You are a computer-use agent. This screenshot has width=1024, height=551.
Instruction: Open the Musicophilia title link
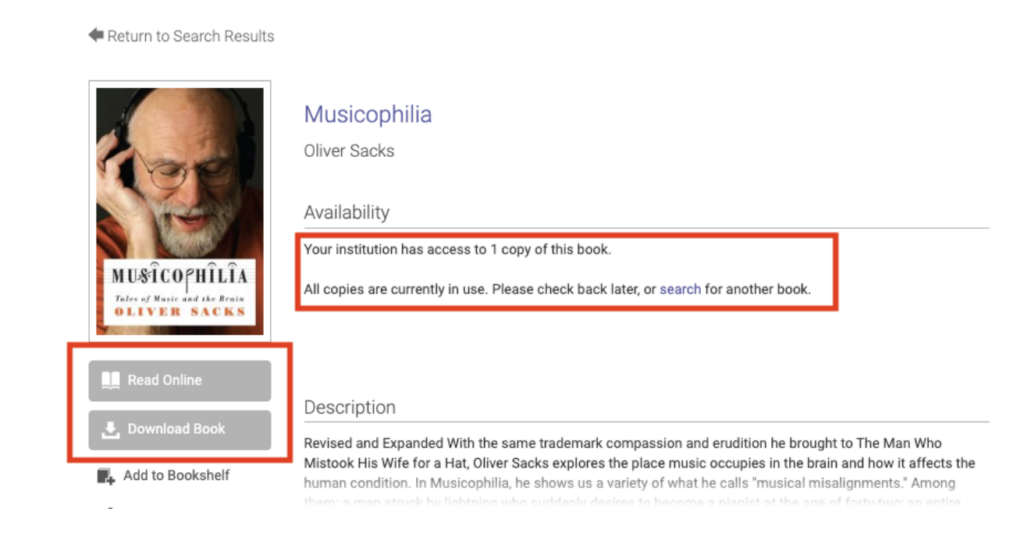coord(368,114)
